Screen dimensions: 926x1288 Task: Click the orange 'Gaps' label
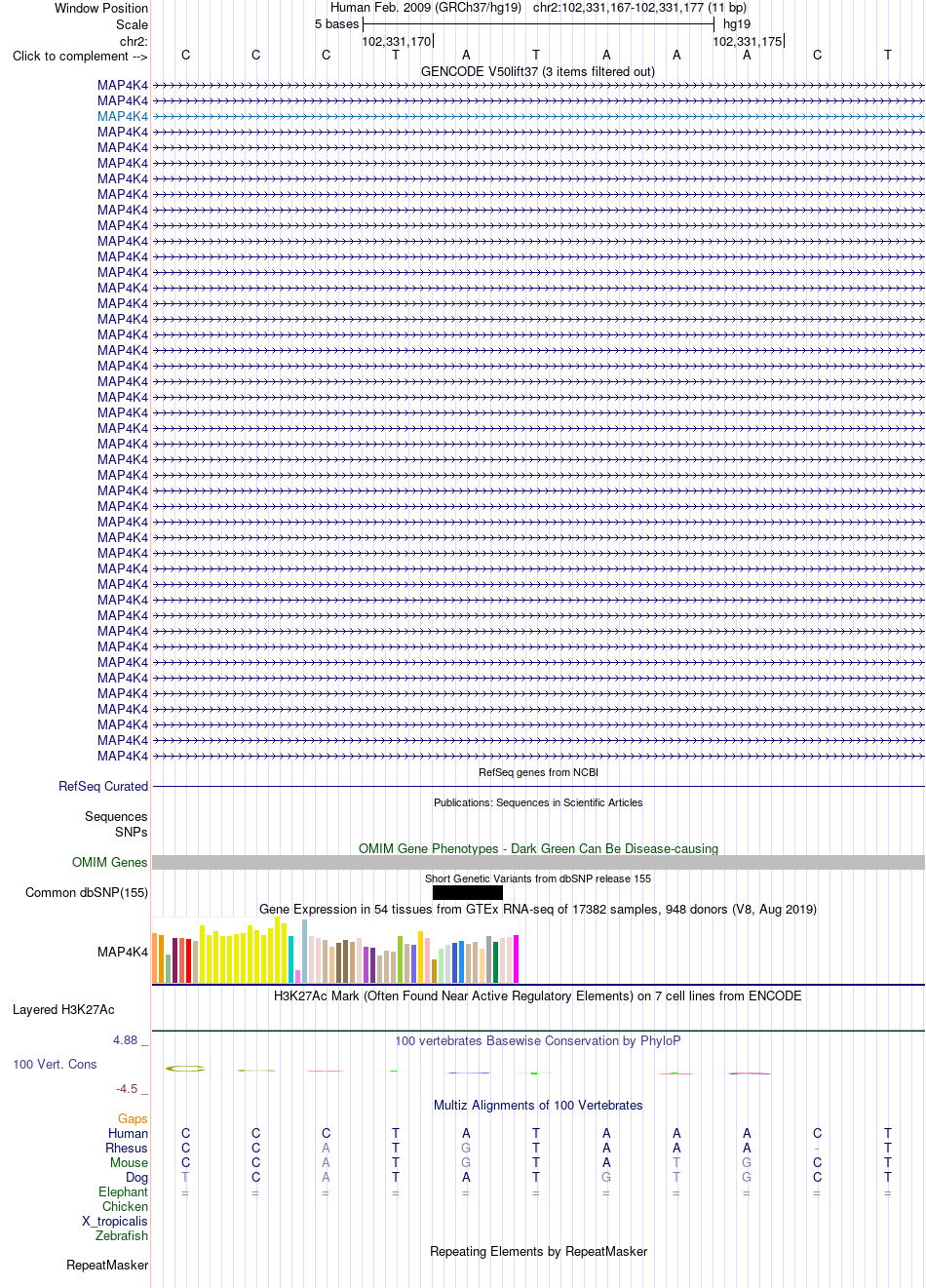point(133,1118)
